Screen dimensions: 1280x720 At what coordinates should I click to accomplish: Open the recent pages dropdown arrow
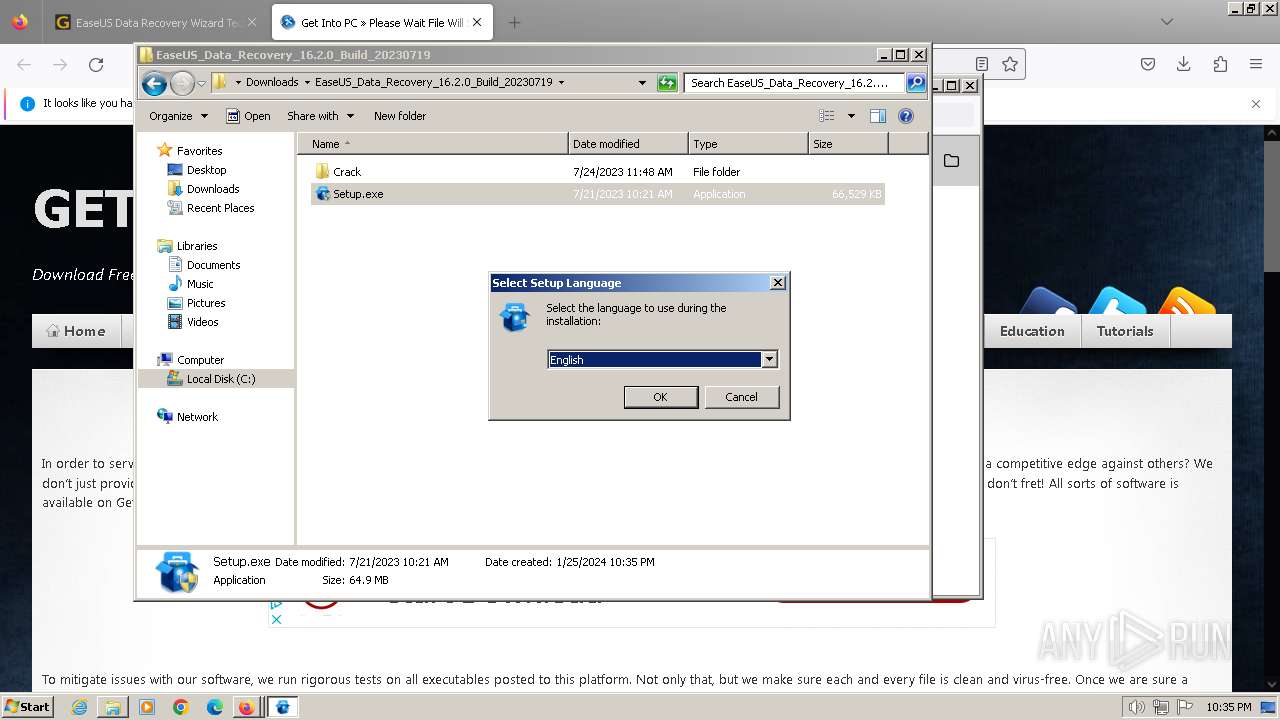point(201,83)
